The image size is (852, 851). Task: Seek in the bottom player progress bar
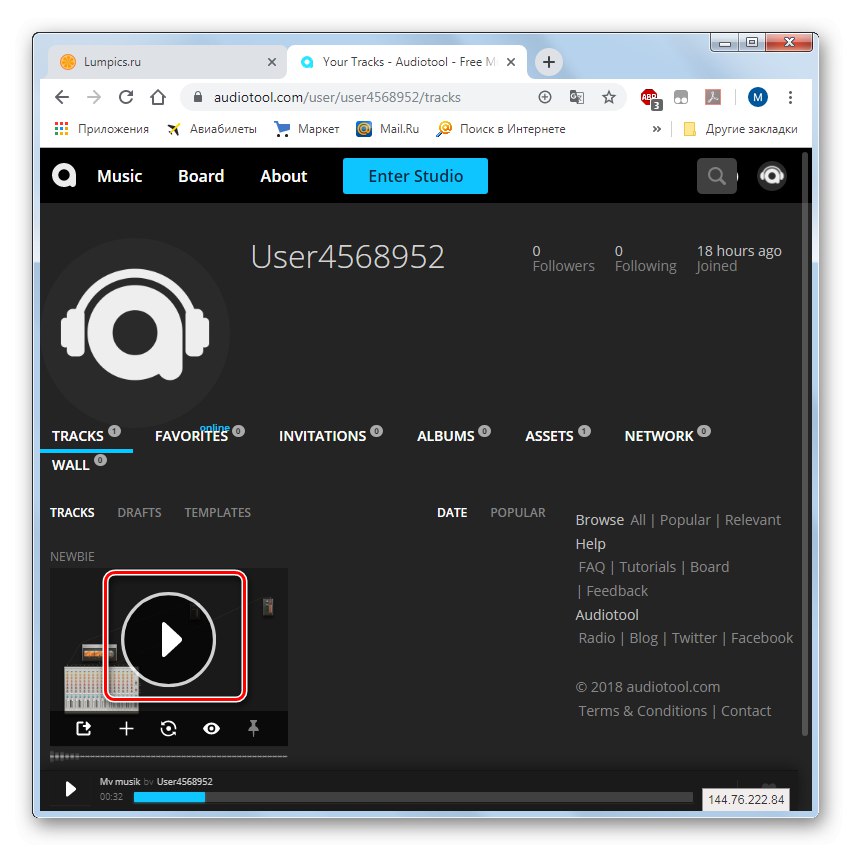413,797
